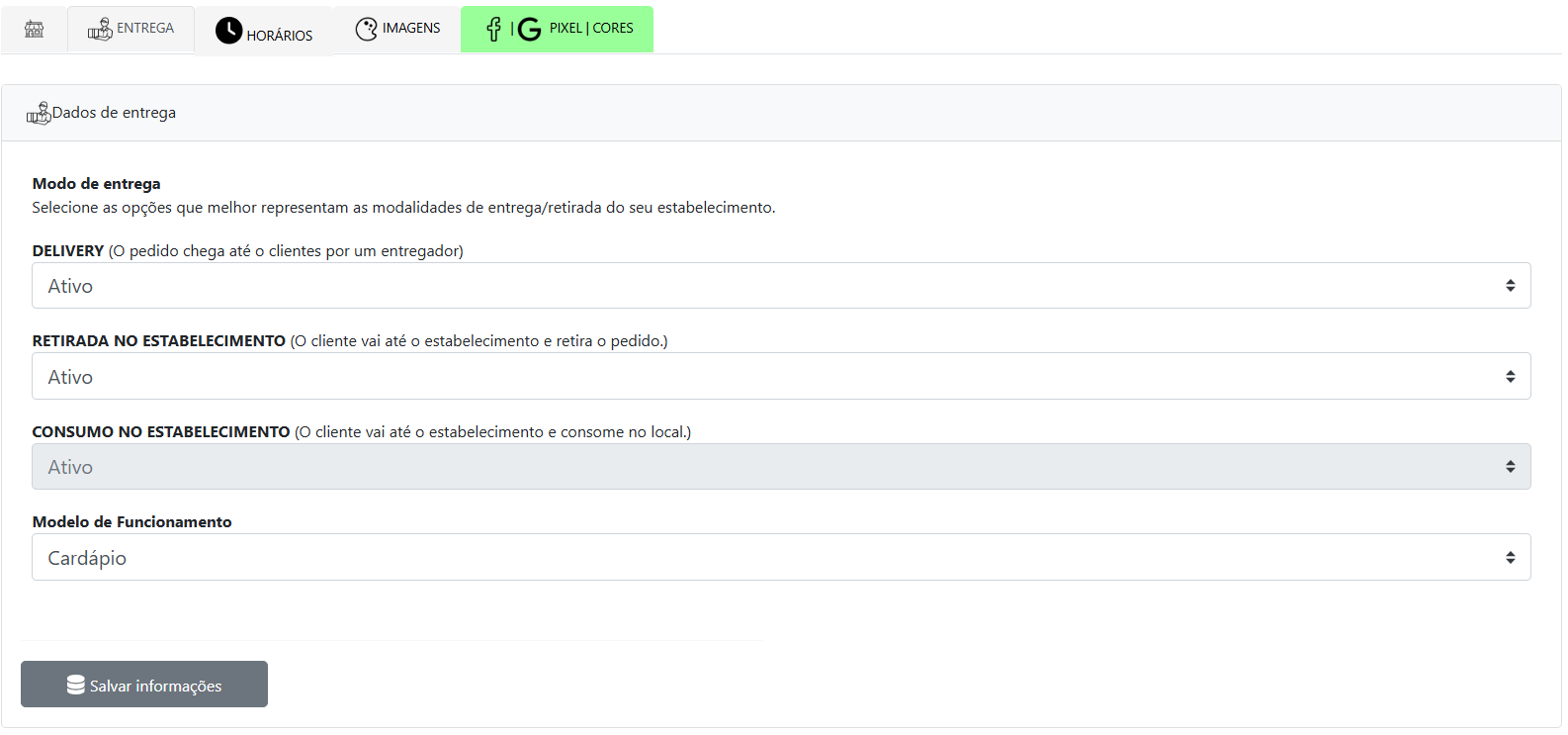Viewport: 1568px width, 735px height.
Task: Click the Google G icon in the green tab
Action: 530,30
